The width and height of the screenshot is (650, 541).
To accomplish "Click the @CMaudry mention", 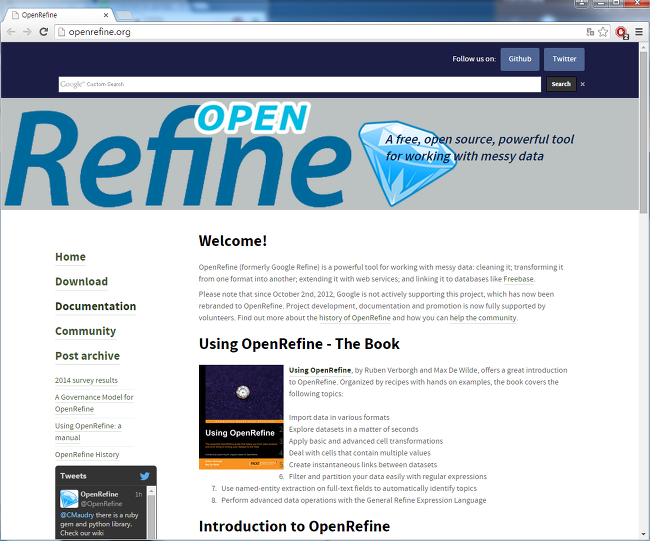I will point(77,515).
